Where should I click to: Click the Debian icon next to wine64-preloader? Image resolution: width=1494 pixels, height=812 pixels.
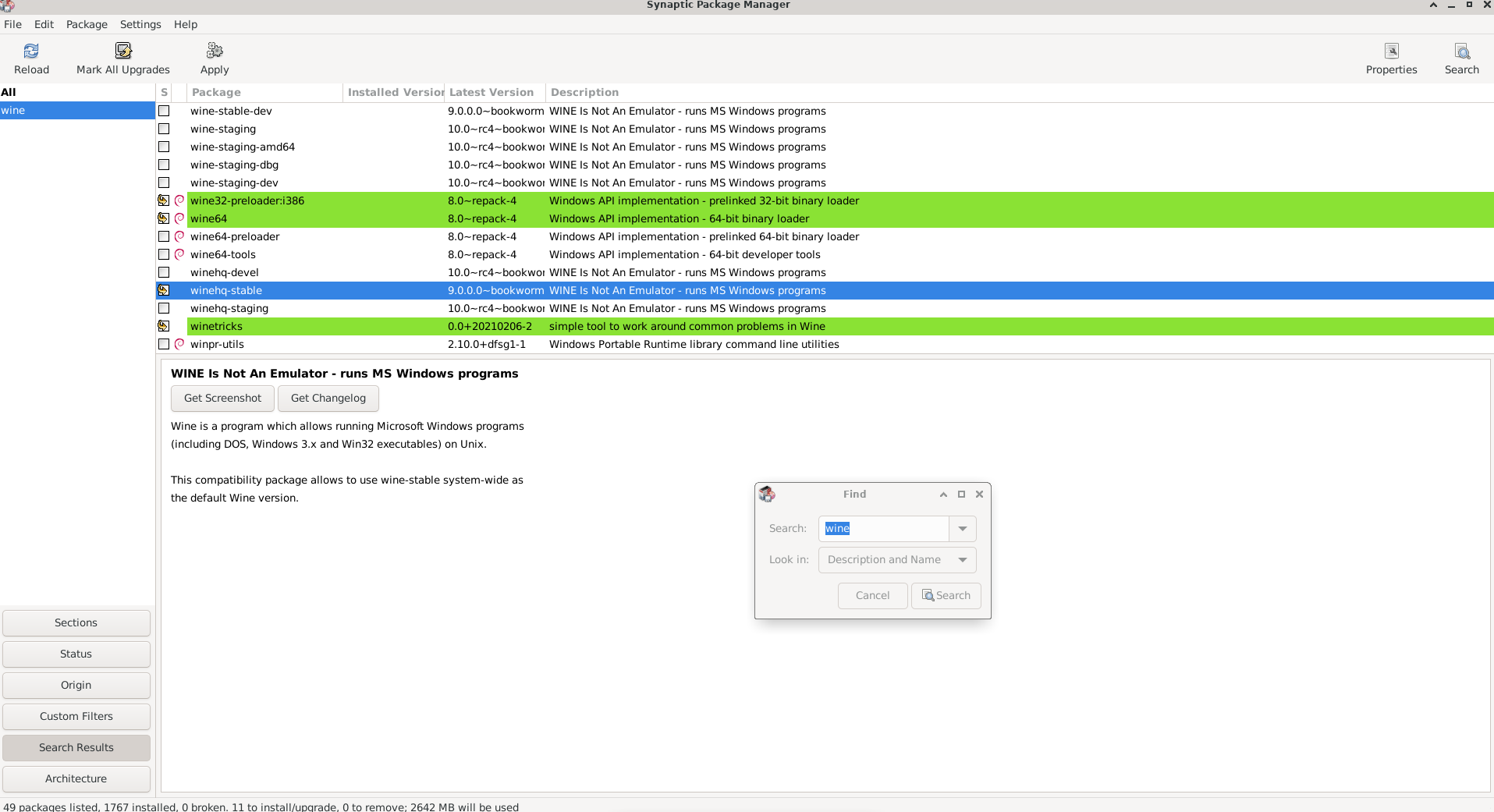tap(179, 236)
